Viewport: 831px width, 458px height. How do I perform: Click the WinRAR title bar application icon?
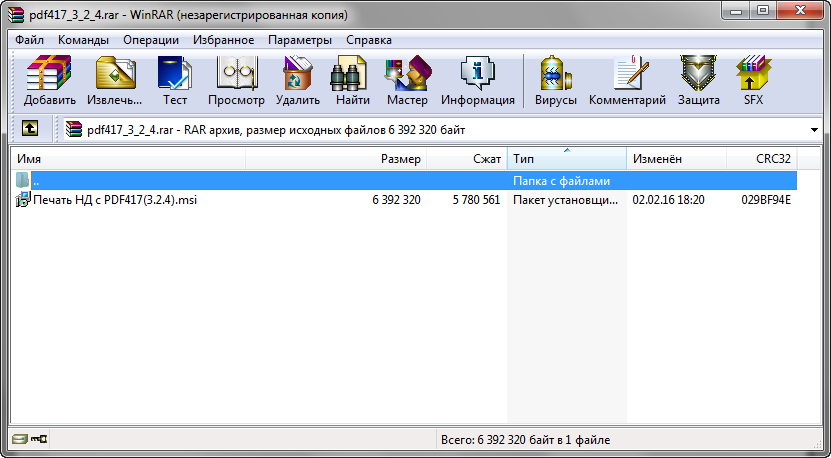point(16,15)
